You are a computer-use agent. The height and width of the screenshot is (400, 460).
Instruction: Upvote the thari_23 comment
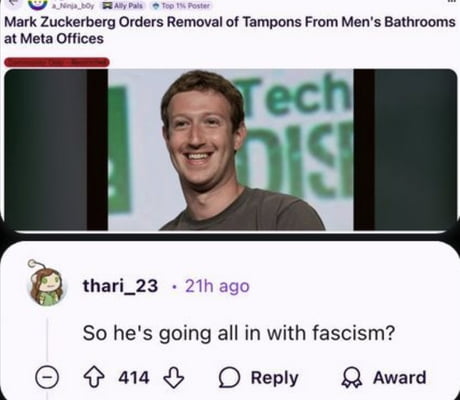click(x=93, y=377)
